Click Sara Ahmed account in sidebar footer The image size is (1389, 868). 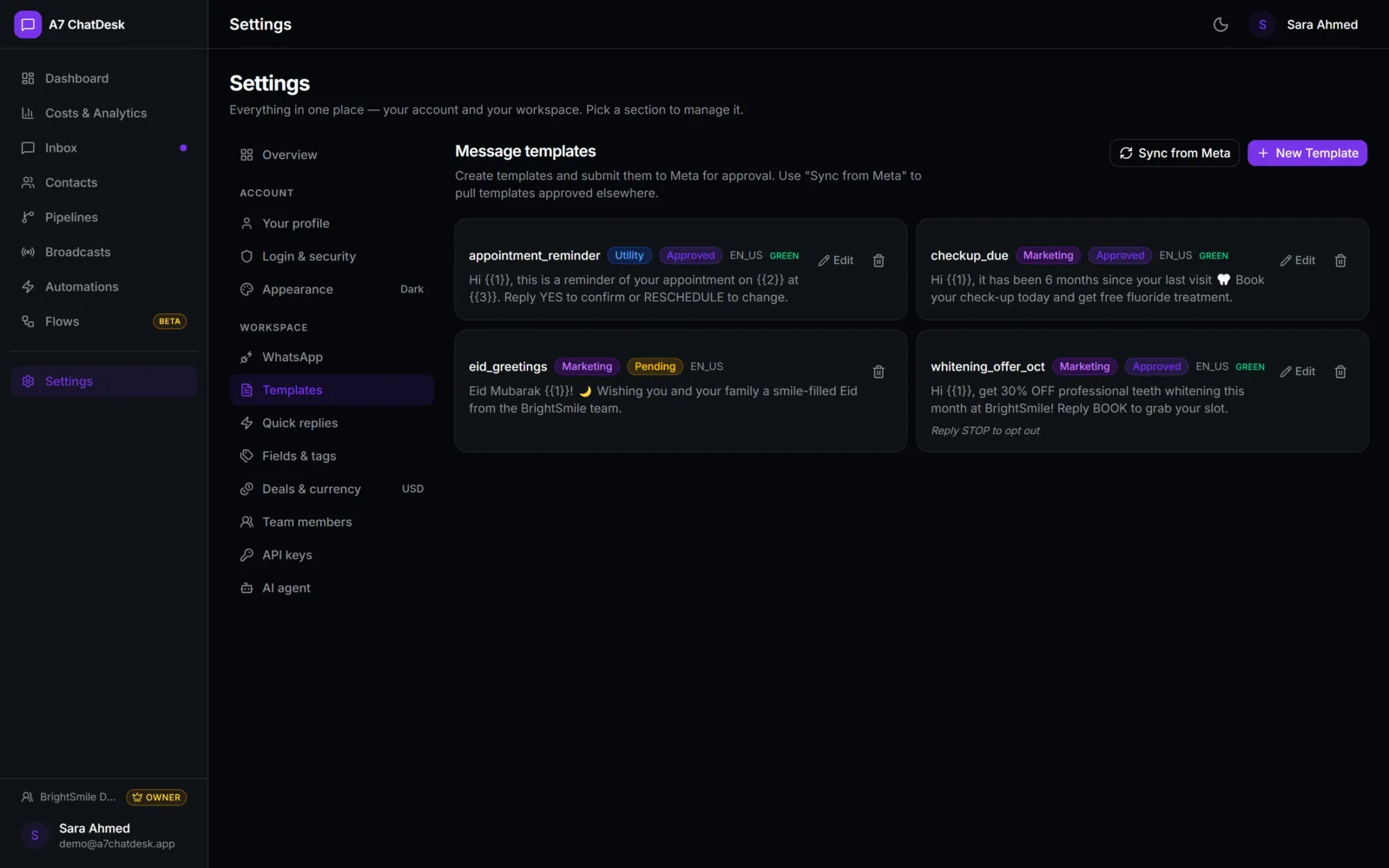click(104, 835)
